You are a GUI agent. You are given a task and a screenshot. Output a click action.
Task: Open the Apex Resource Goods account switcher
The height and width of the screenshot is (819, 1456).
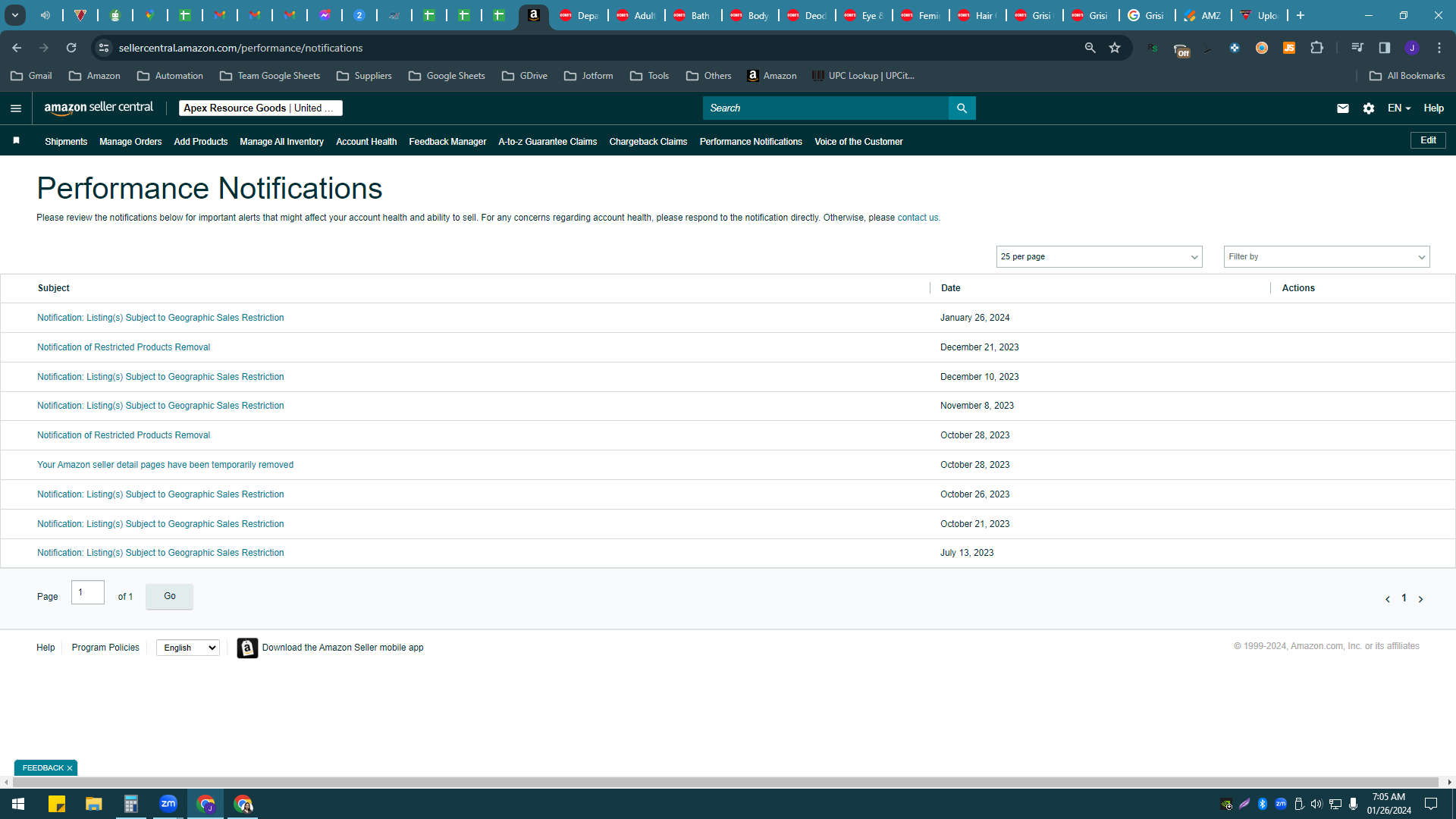click(x=260, y=108)
